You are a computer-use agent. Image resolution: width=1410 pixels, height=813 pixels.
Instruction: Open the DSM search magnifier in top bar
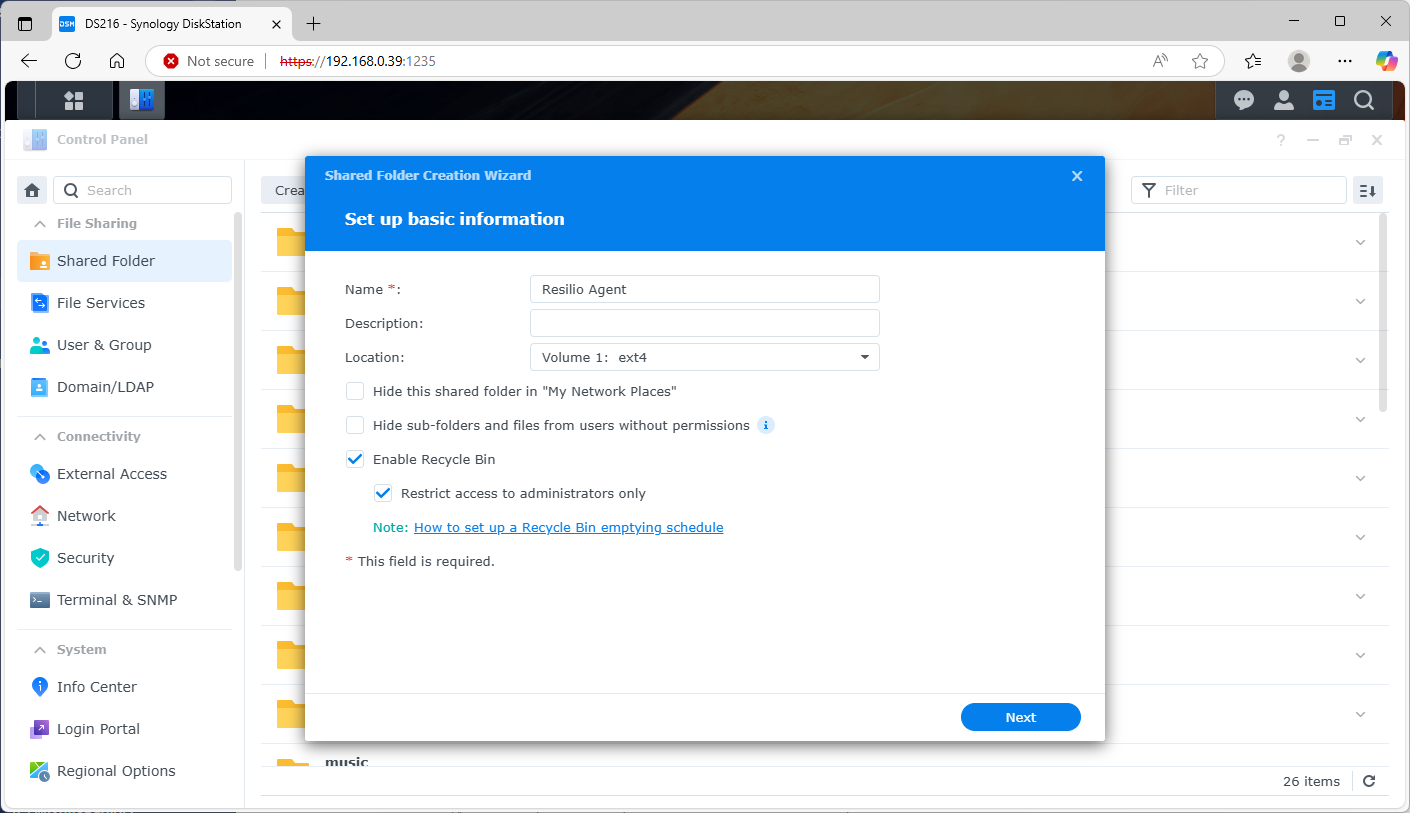coord(1364,100)
